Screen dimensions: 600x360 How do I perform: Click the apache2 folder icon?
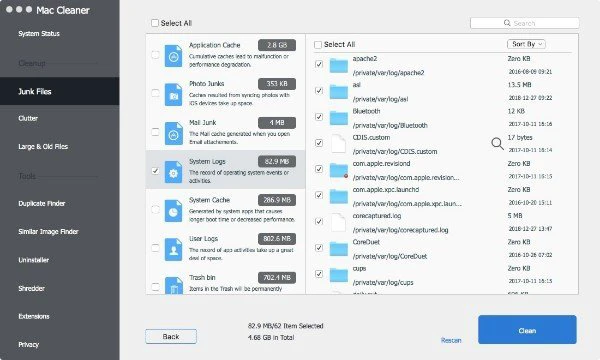click(339, 65)
